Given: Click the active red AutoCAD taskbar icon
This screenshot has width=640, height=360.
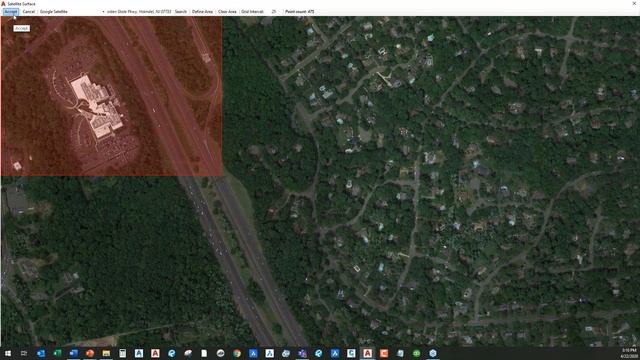Looking at the screenshot, I should pos(367,353).
